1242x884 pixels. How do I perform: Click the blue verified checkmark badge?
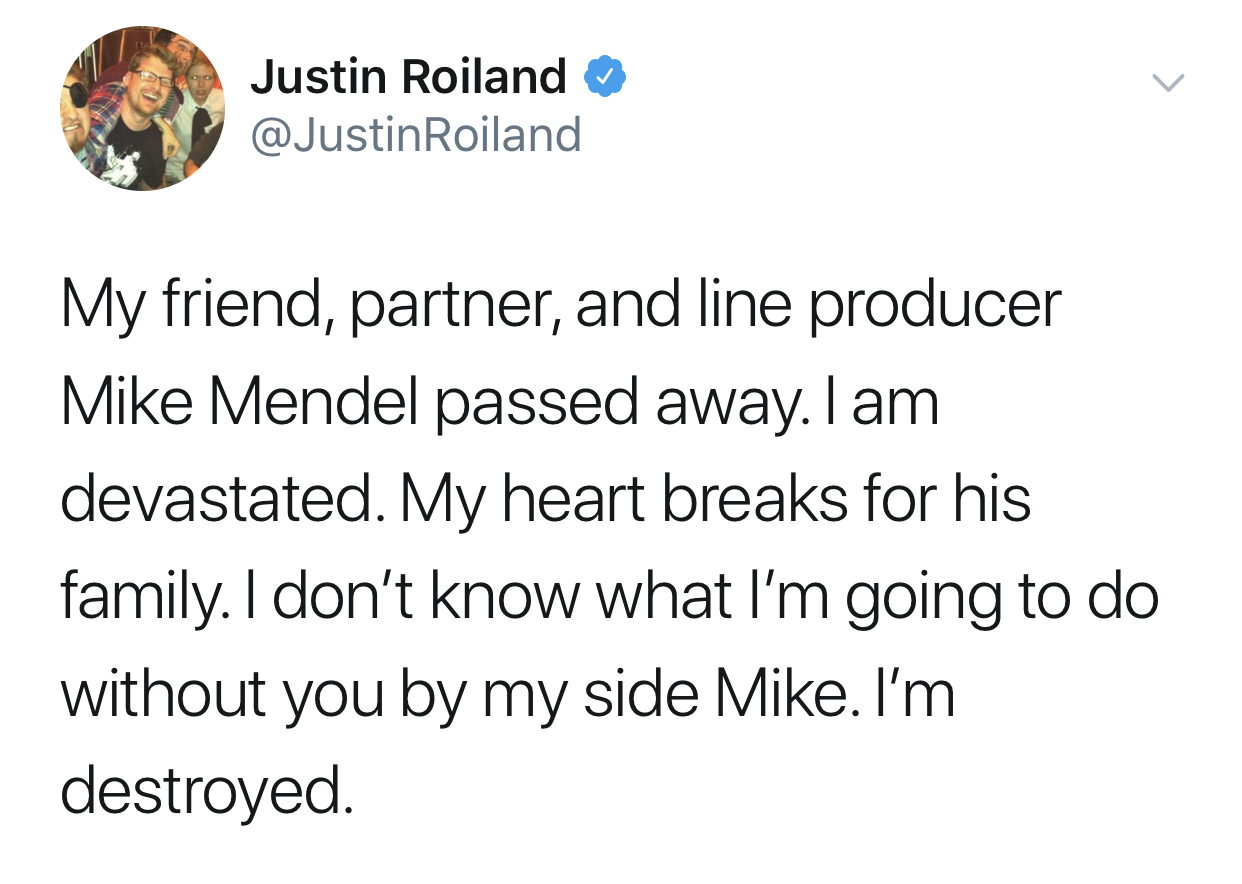605,77
